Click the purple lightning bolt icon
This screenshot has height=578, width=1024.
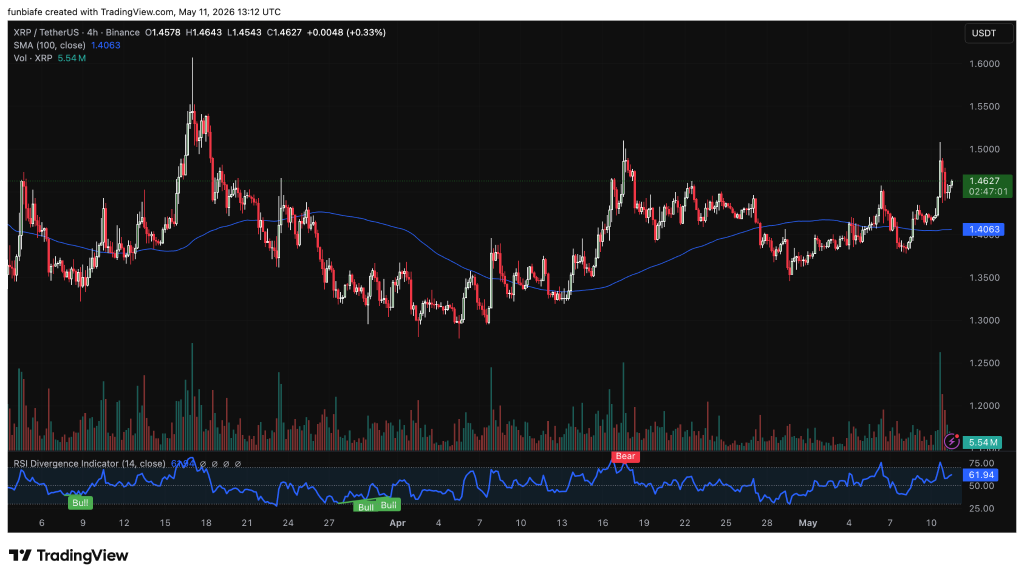pyautogui.click(x=951, y=442)
